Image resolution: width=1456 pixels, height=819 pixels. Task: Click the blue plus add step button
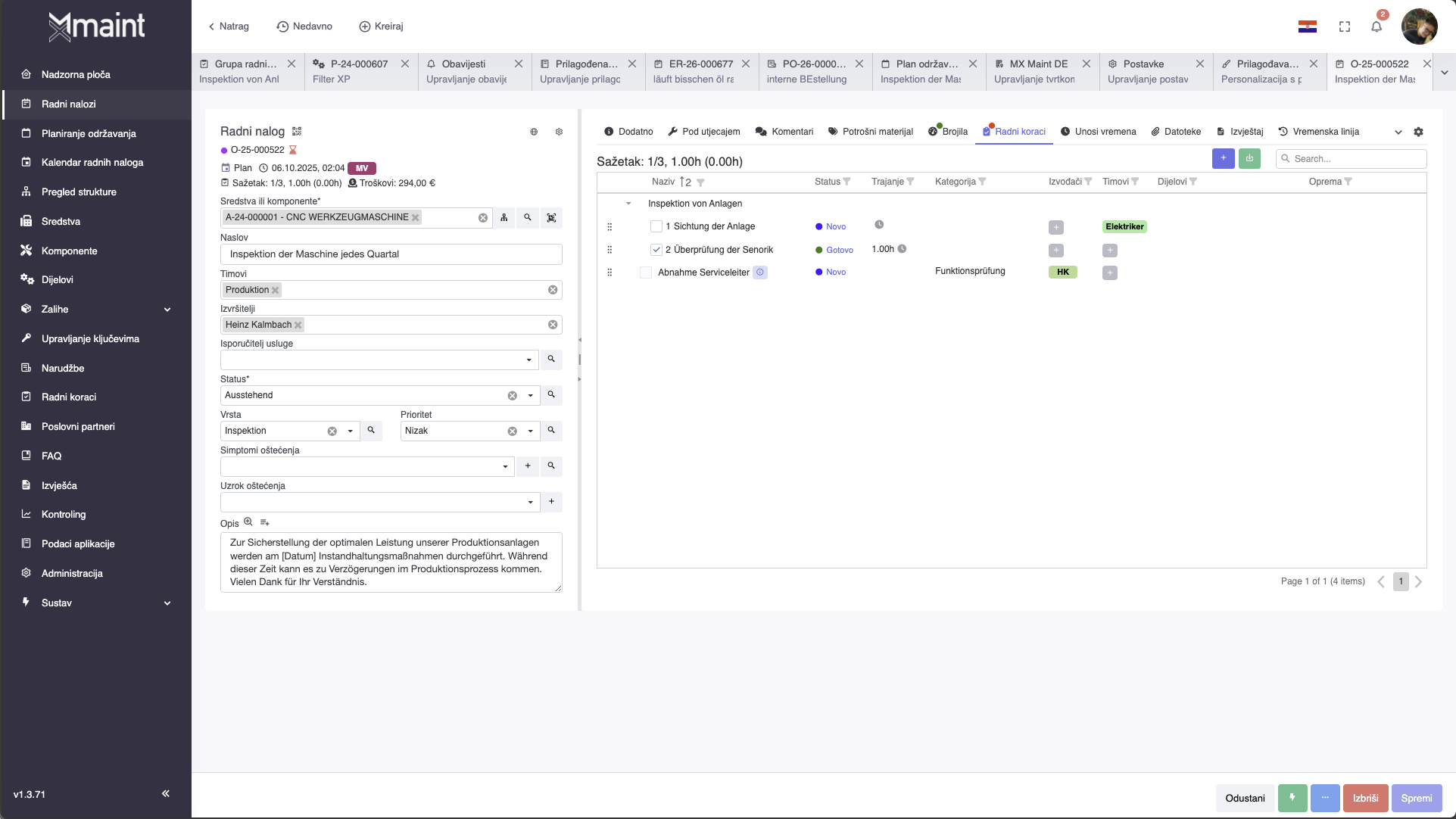[x=1223, y=158]
